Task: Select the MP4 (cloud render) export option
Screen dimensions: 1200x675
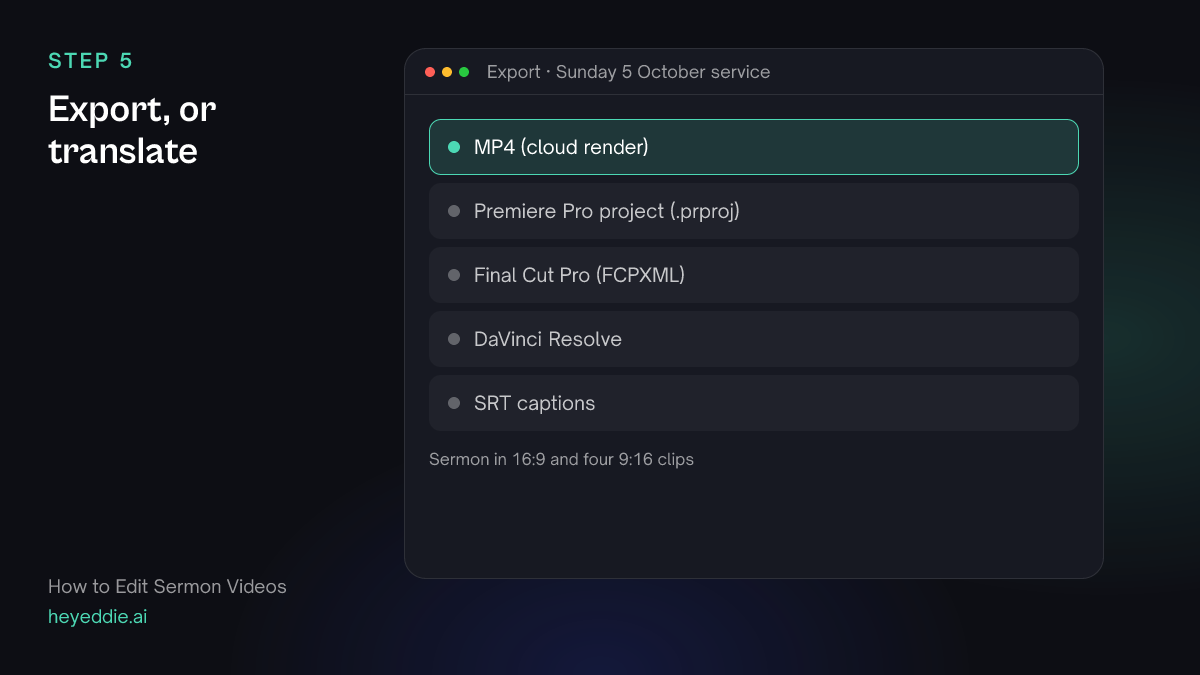Action: click(754, 147)
